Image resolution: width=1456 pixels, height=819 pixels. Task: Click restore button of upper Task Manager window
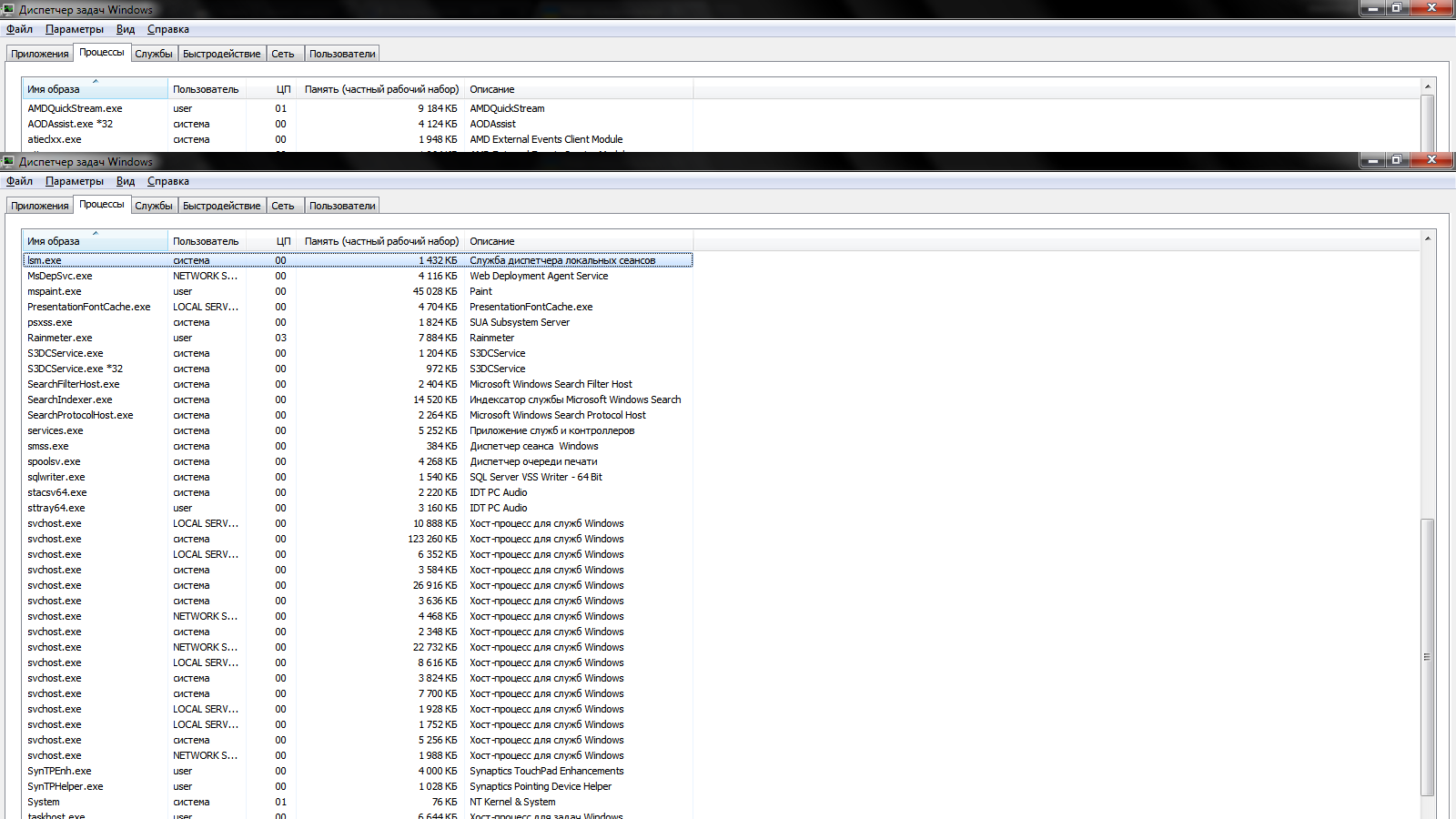(1397, 8)
